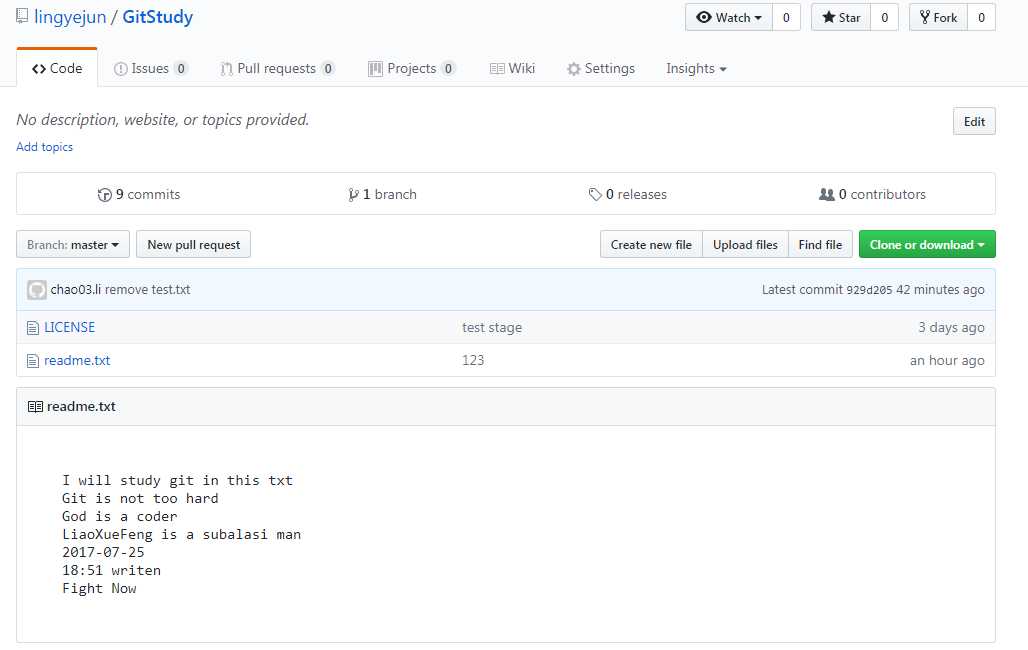
Task: Click New pull request button
Action: (x=193, y=245)
